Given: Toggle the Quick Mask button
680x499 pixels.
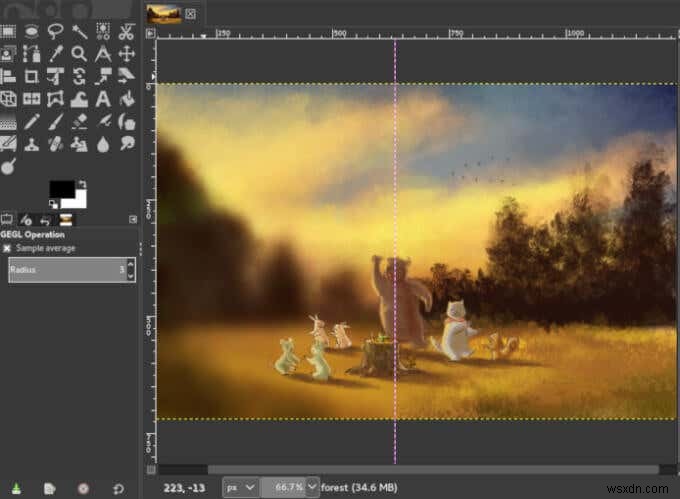Looking at the screenshot, I should pos(150,470).
